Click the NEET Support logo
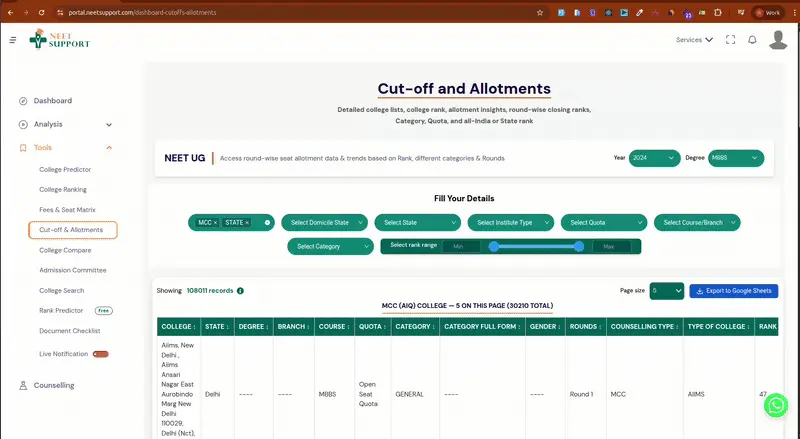 point(59,40)
